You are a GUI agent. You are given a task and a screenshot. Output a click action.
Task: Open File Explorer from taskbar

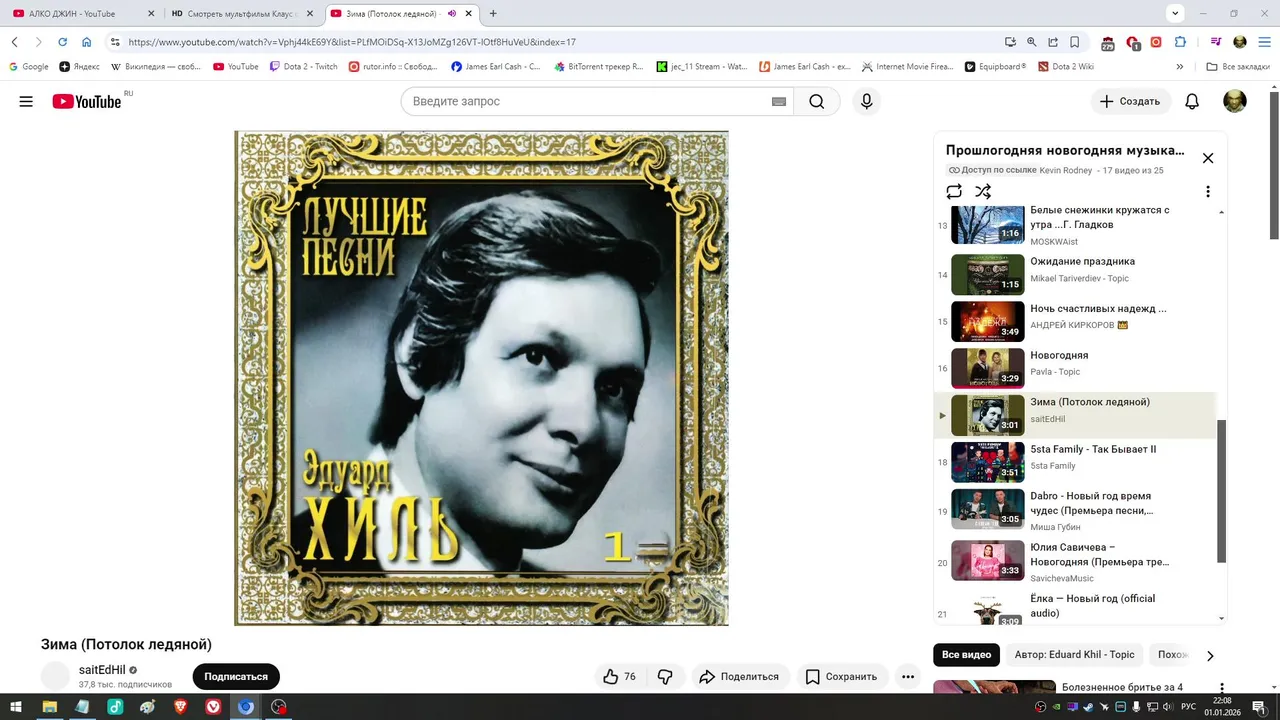49,706
